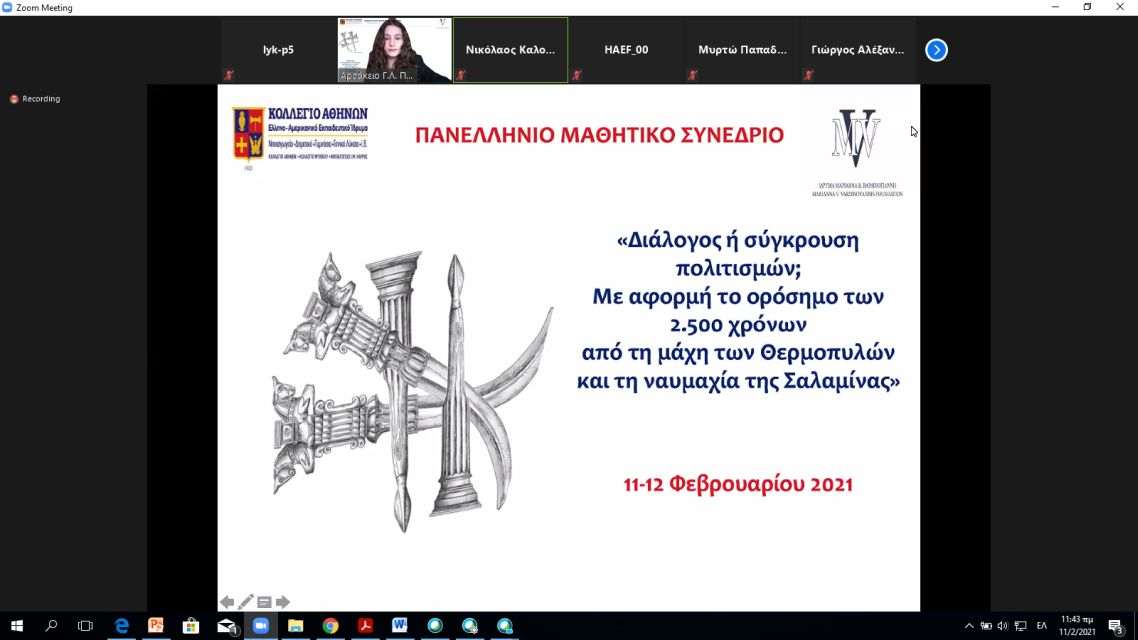
Task: Open slideshow menu icon beside pen
Action: (264, 602)
